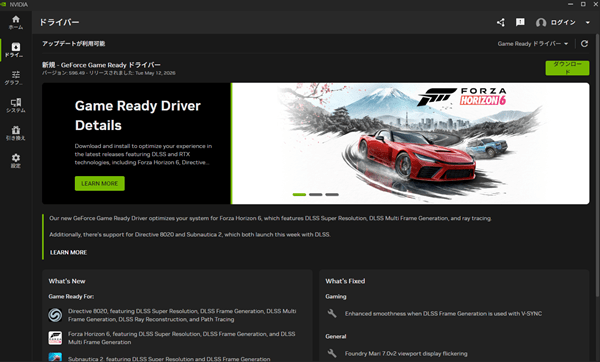This screenshot has width=600, height=362.
Task: Click the 'アップデートが利用可能' status text
Action: pos(73,44)
